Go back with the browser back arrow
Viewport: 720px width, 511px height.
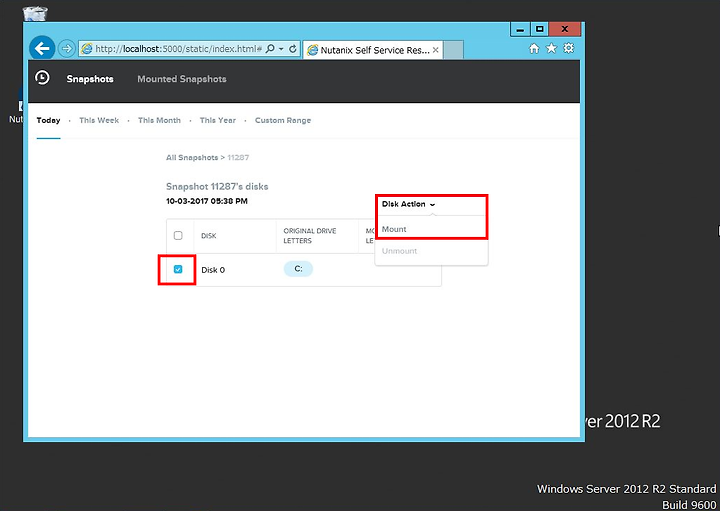click(42, 48)
